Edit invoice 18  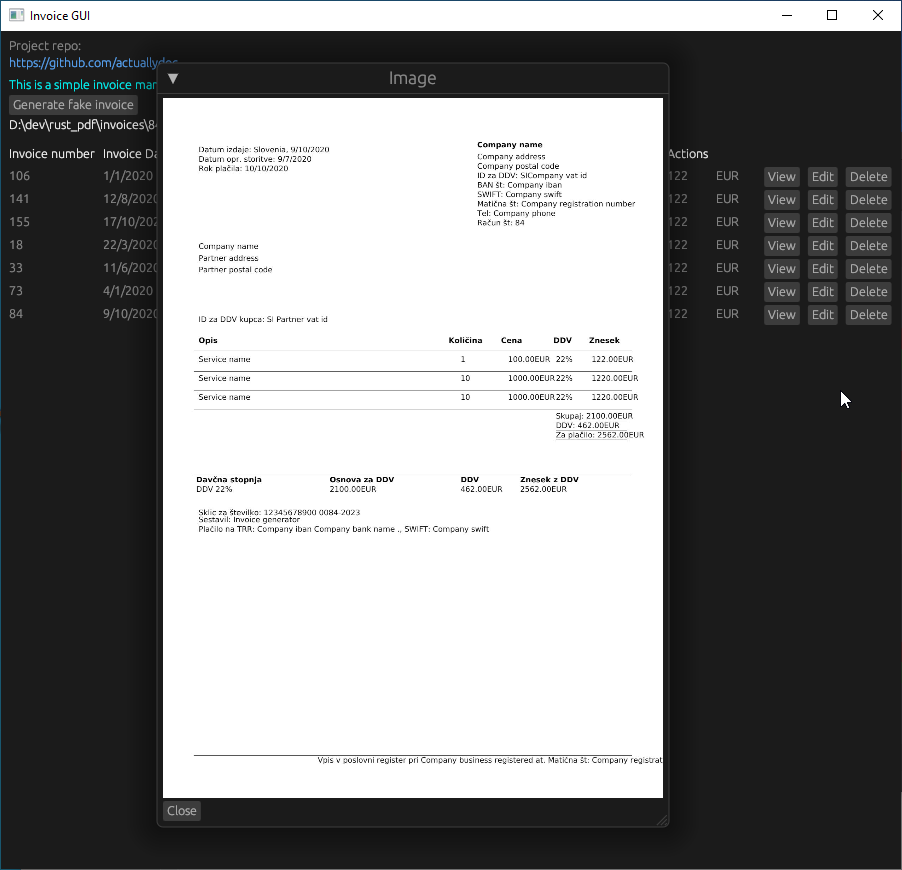[823, 246]
